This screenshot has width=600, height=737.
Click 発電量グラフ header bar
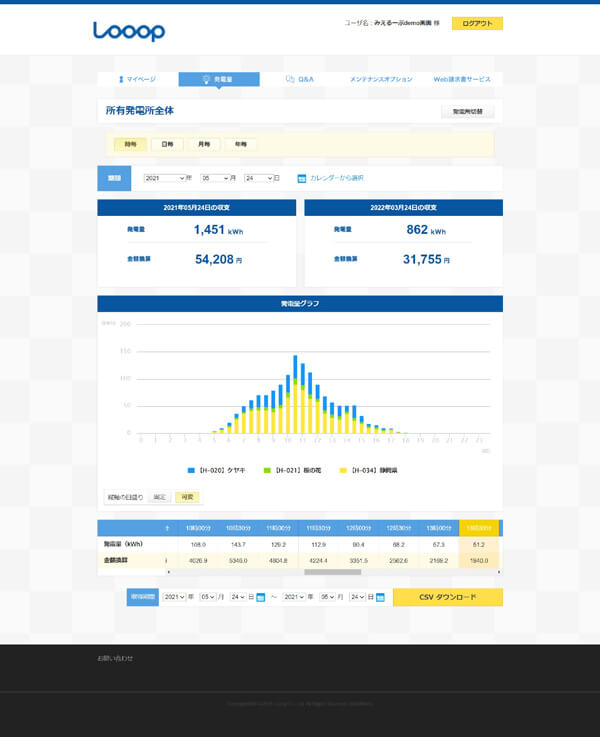[x=300, y=304]
